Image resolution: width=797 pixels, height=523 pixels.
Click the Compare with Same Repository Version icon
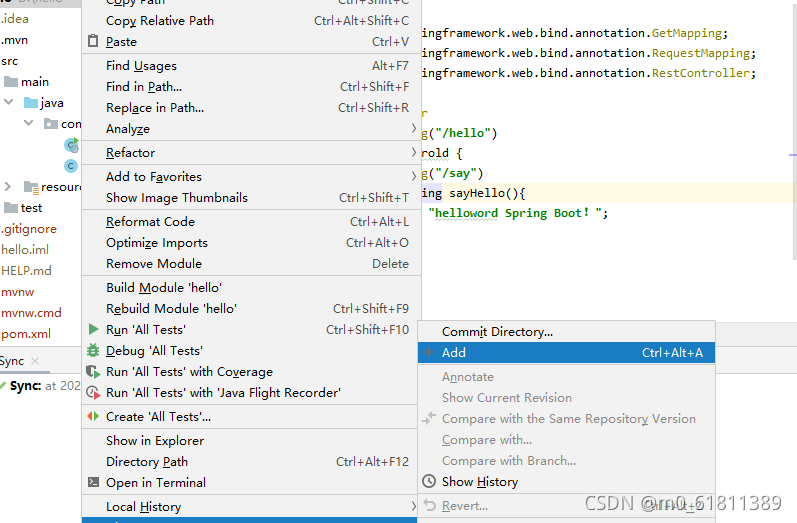point(429,418)
